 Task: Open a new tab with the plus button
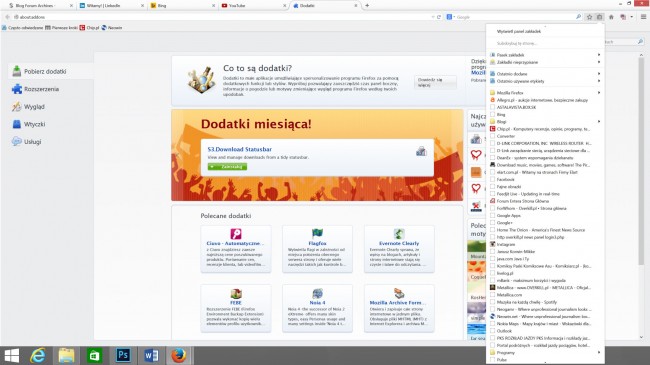367,5
